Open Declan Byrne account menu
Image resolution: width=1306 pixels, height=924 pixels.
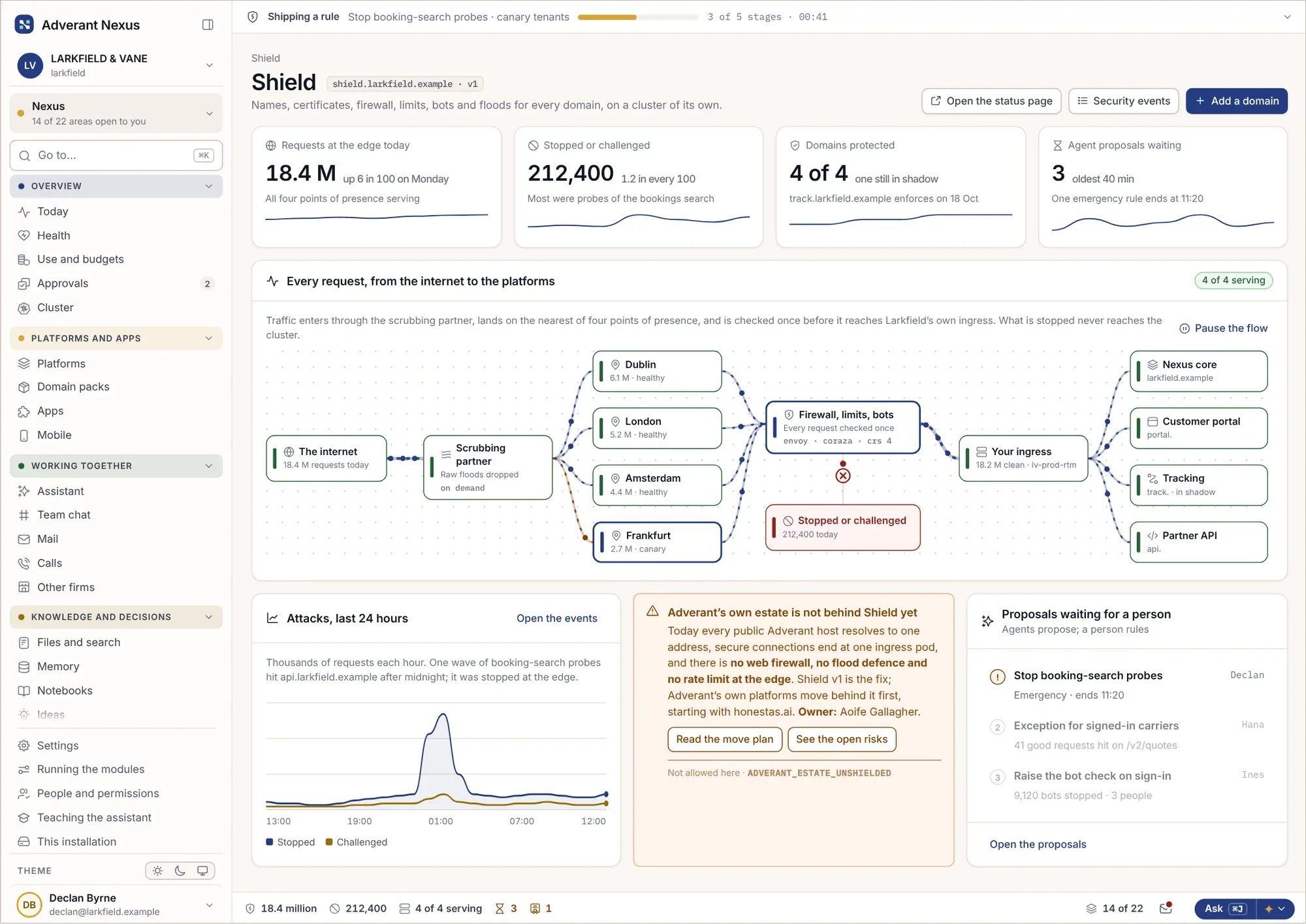(116, 904)
